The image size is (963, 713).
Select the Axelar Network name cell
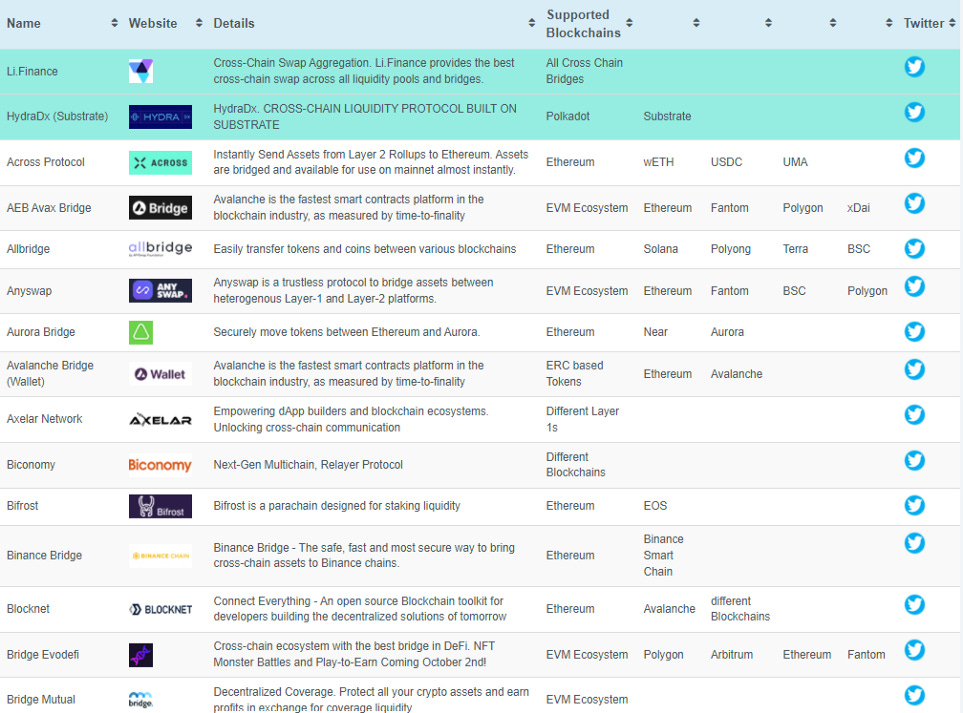tap(44, 419)
